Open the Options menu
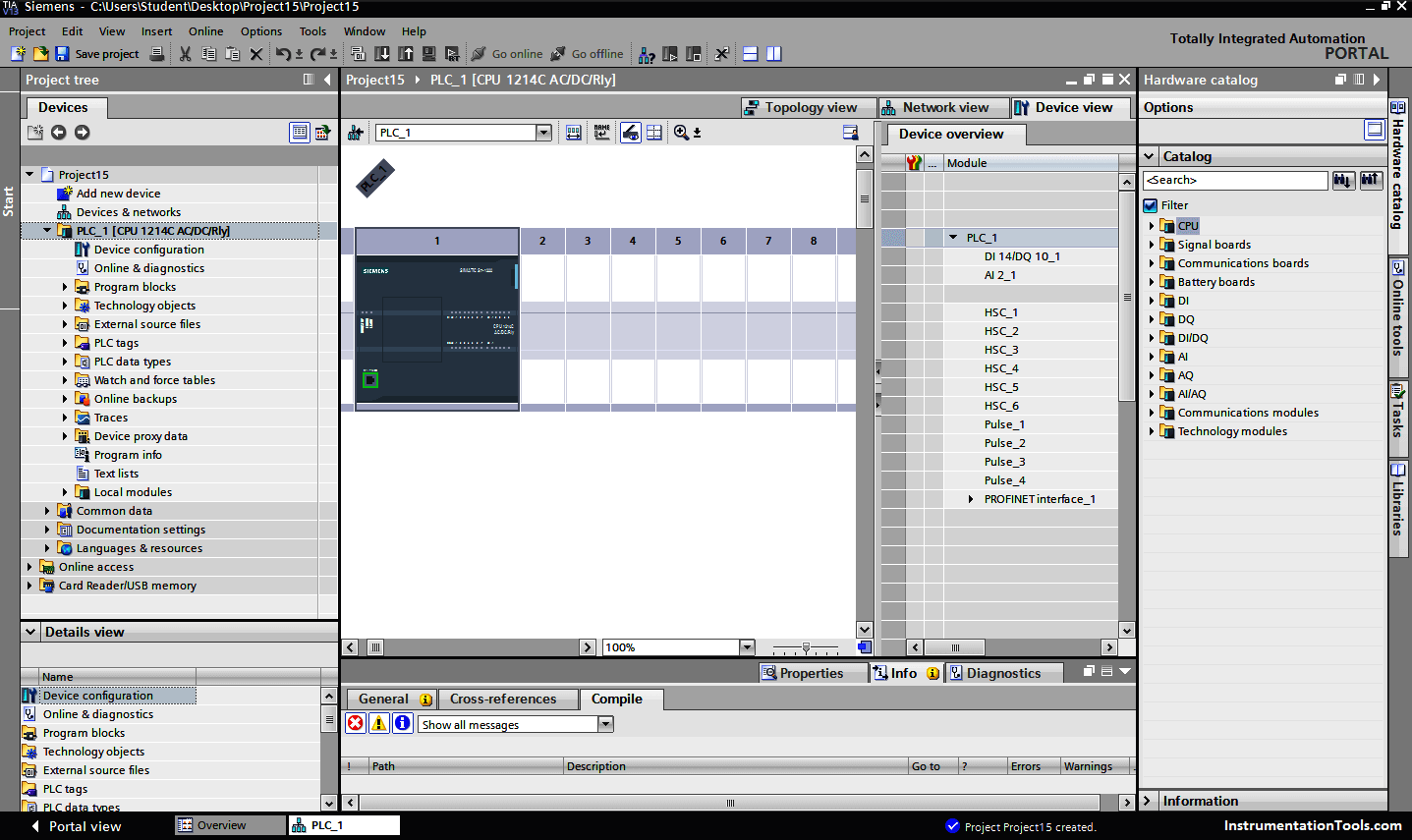The image size is (1412, 840). (261, 31)
